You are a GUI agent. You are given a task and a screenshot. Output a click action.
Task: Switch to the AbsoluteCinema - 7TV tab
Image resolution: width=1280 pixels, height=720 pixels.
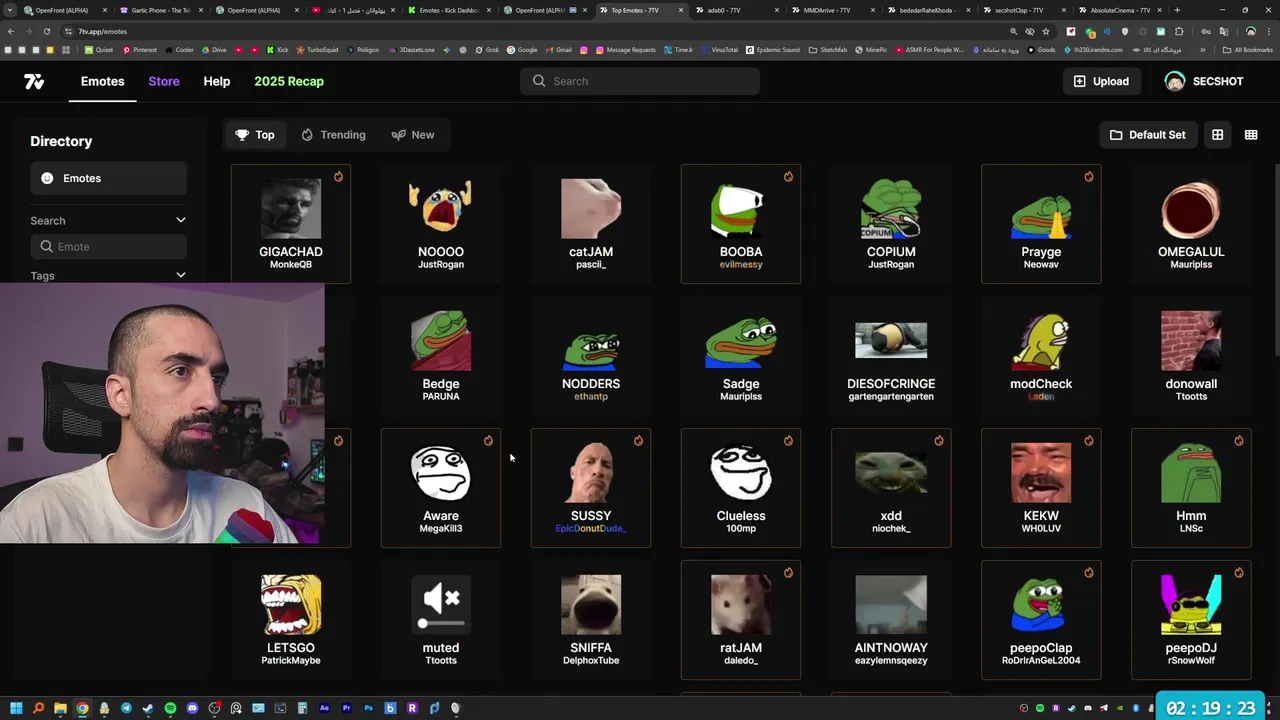pyautogui.click(x=1120, y=10)
